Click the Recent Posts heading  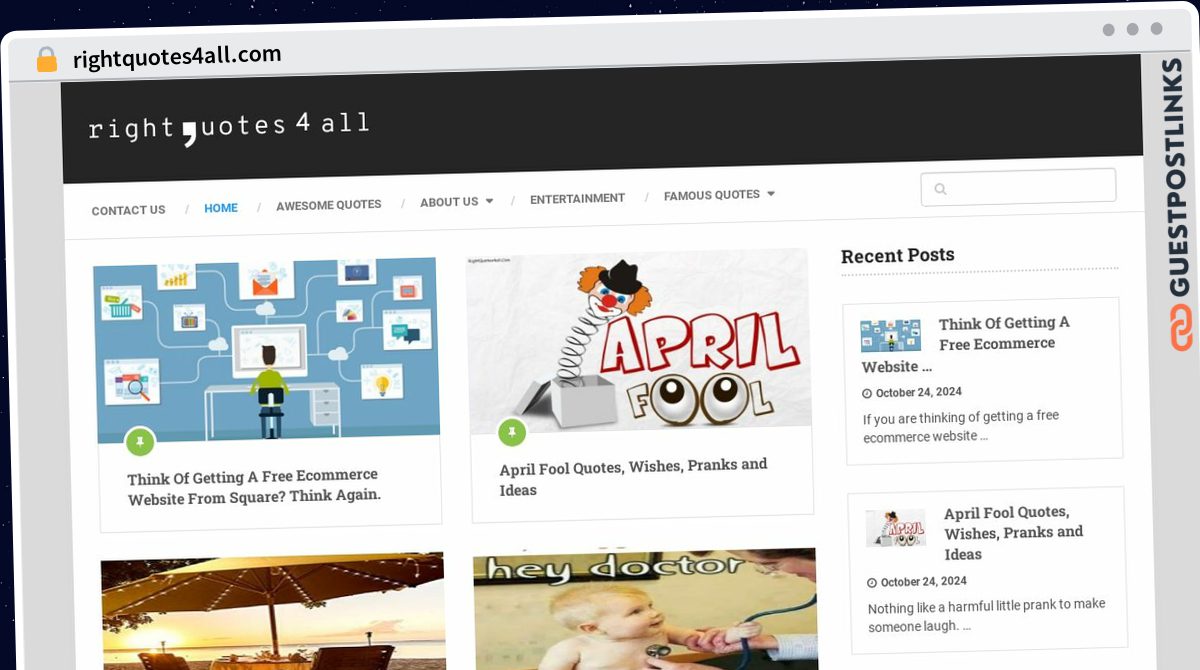click(x=898, y=255)
